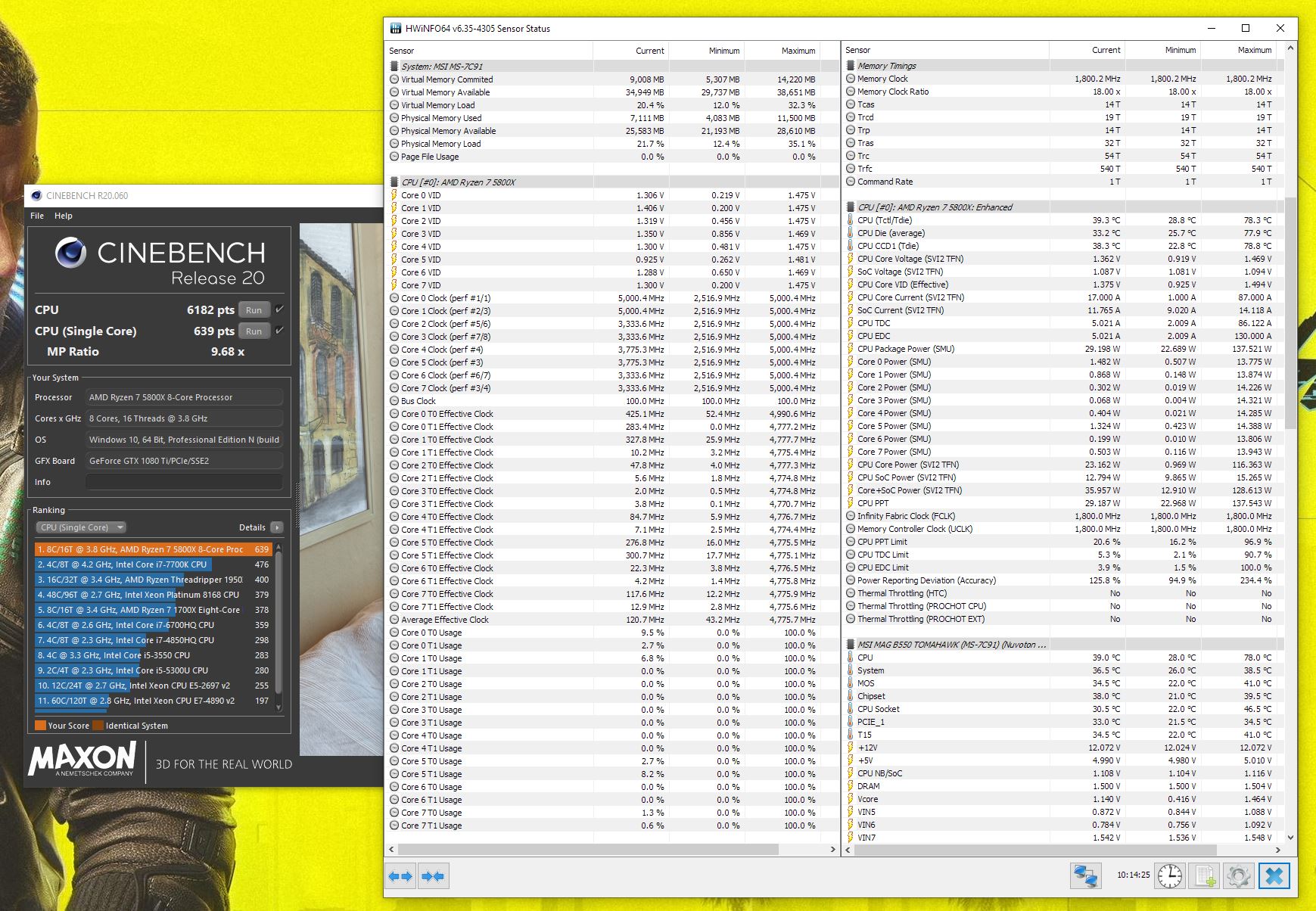This screenshot has height=911, width=1316.
Task: Click the icon beside CPU Package Power (SMU)
Action: pyautogui.click(x=851, y=349)
